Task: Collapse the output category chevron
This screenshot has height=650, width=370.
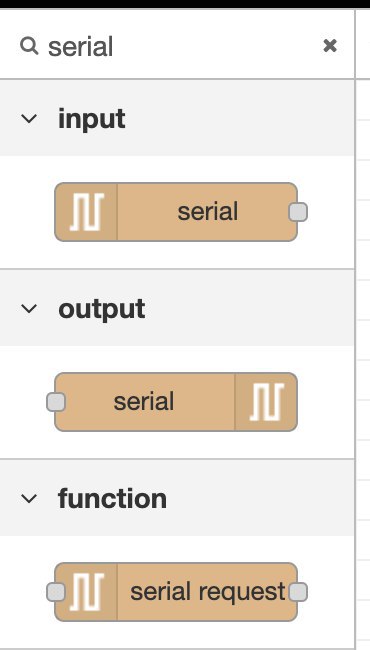Action: [29, 308]
